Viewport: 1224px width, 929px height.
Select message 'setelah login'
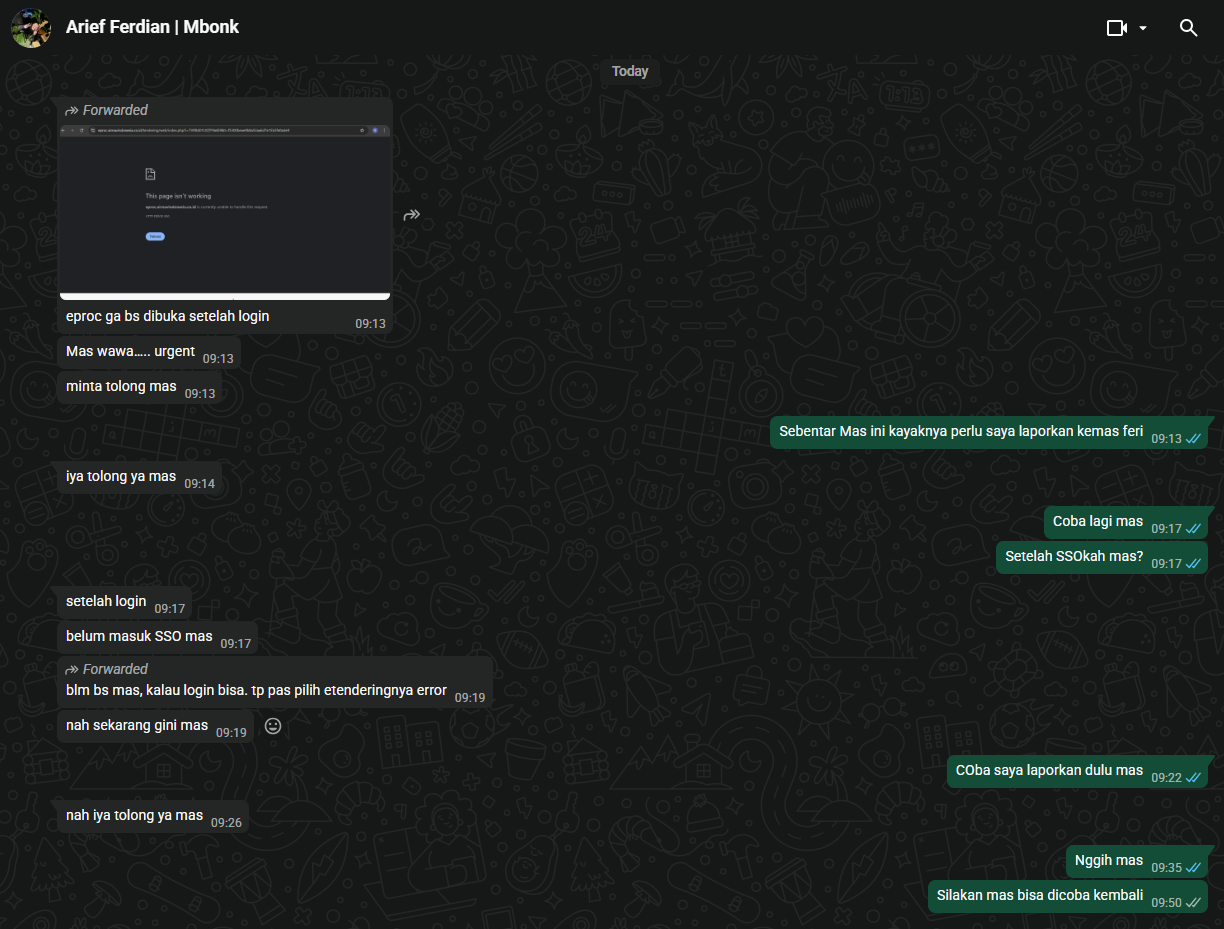click(106, 601)
